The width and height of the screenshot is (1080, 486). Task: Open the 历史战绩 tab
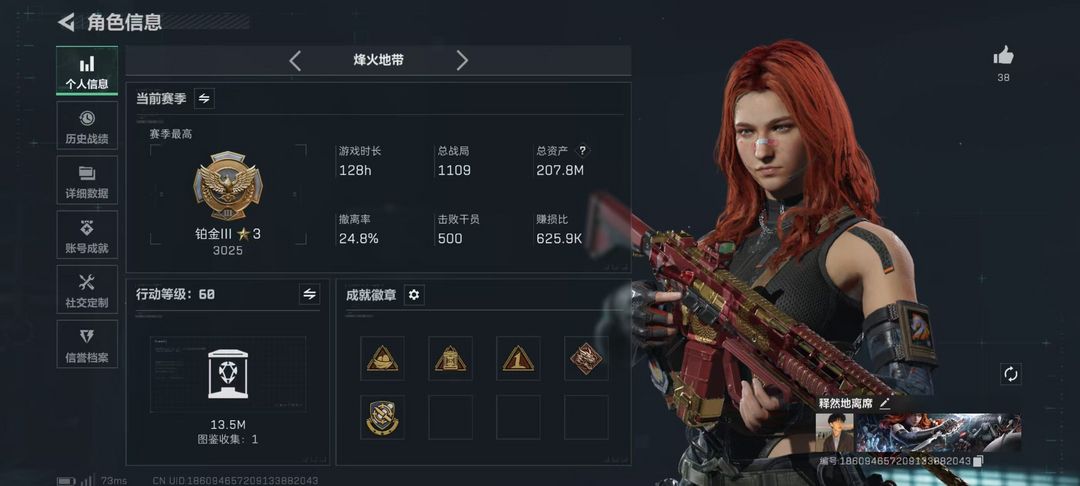click(x=87, y=126)
